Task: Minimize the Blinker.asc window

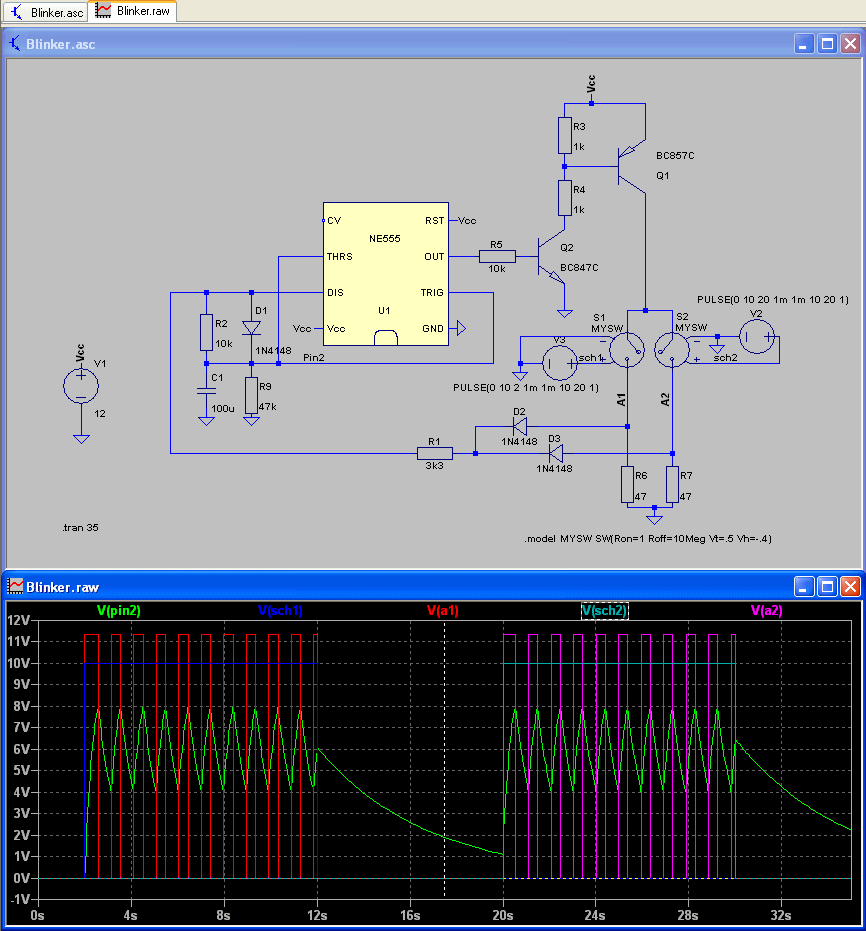Action: pos(804,44)
